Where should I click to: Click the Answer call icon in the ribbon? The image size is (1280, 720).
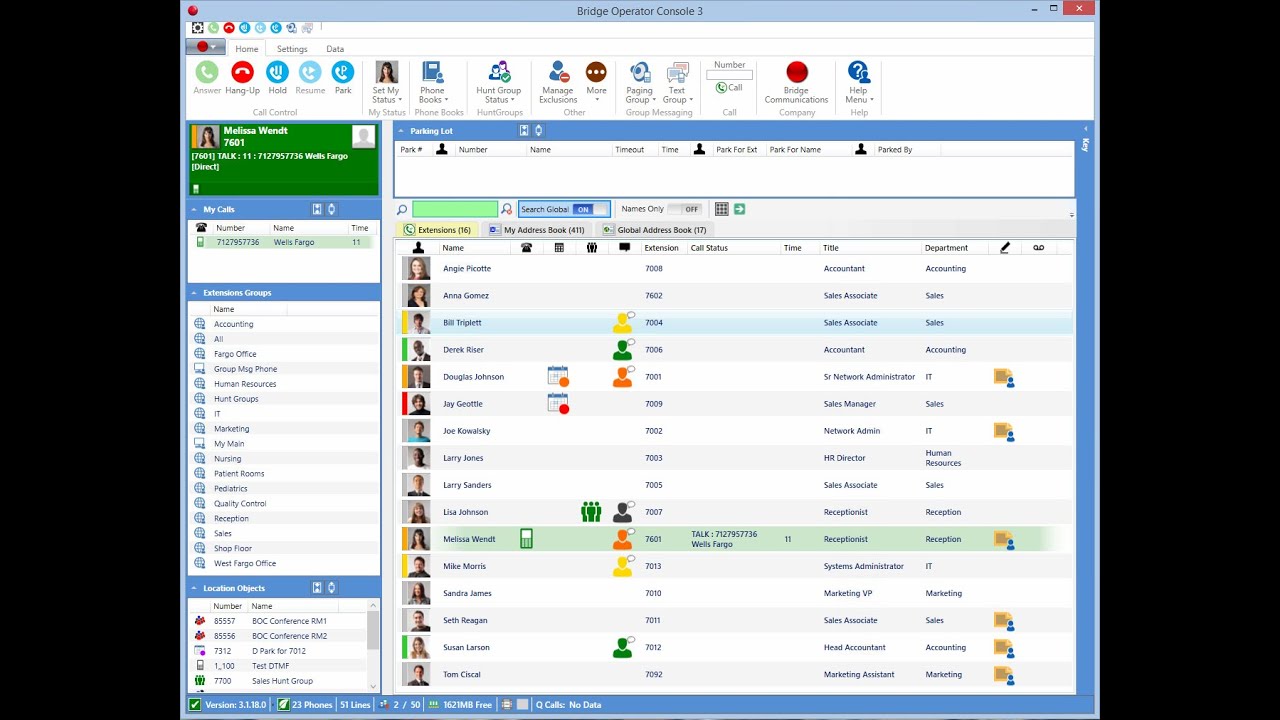coord(207,78)
